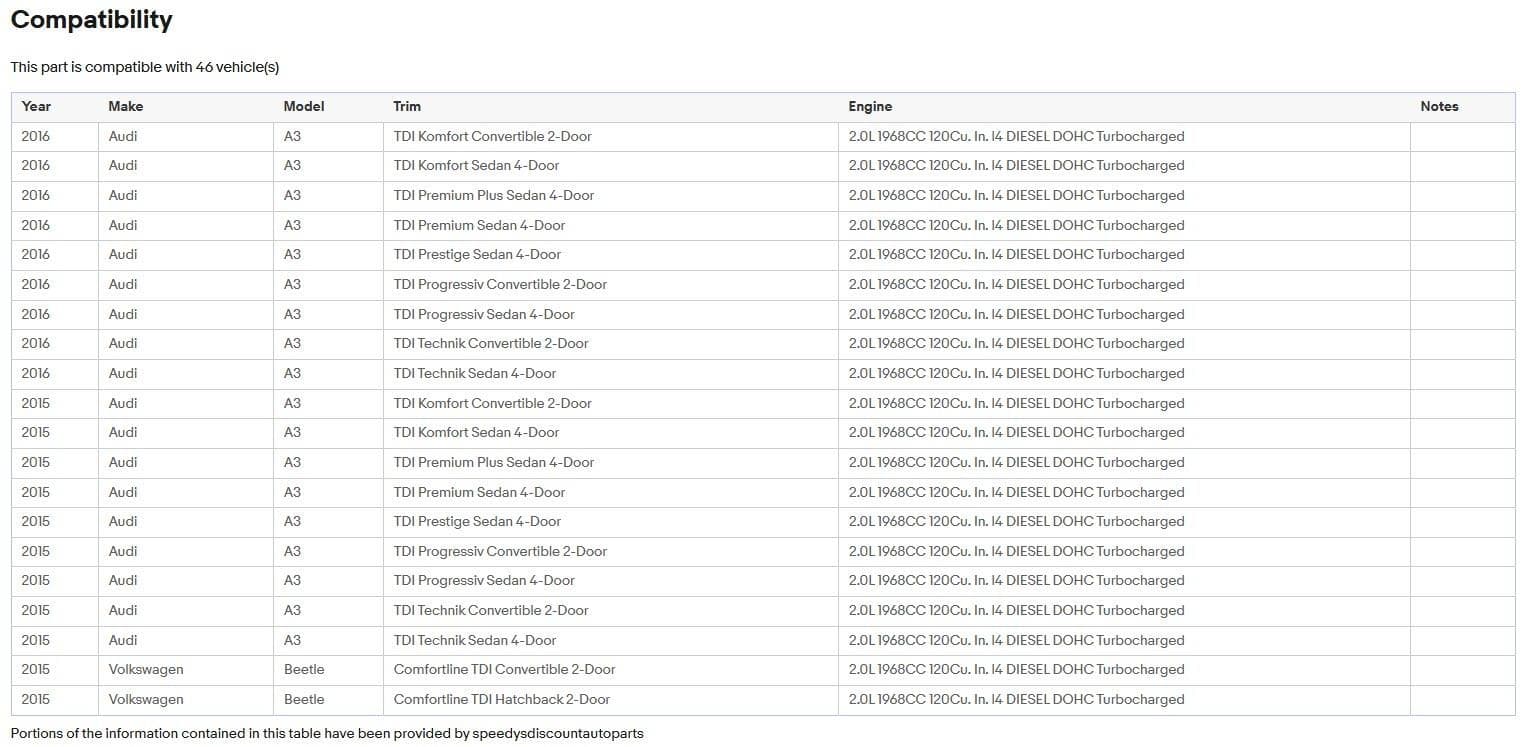Image resolution: width=1529 pixels, height=747 pixels.
Task: Select the Compatibility heading
Action: coord(91,20)
